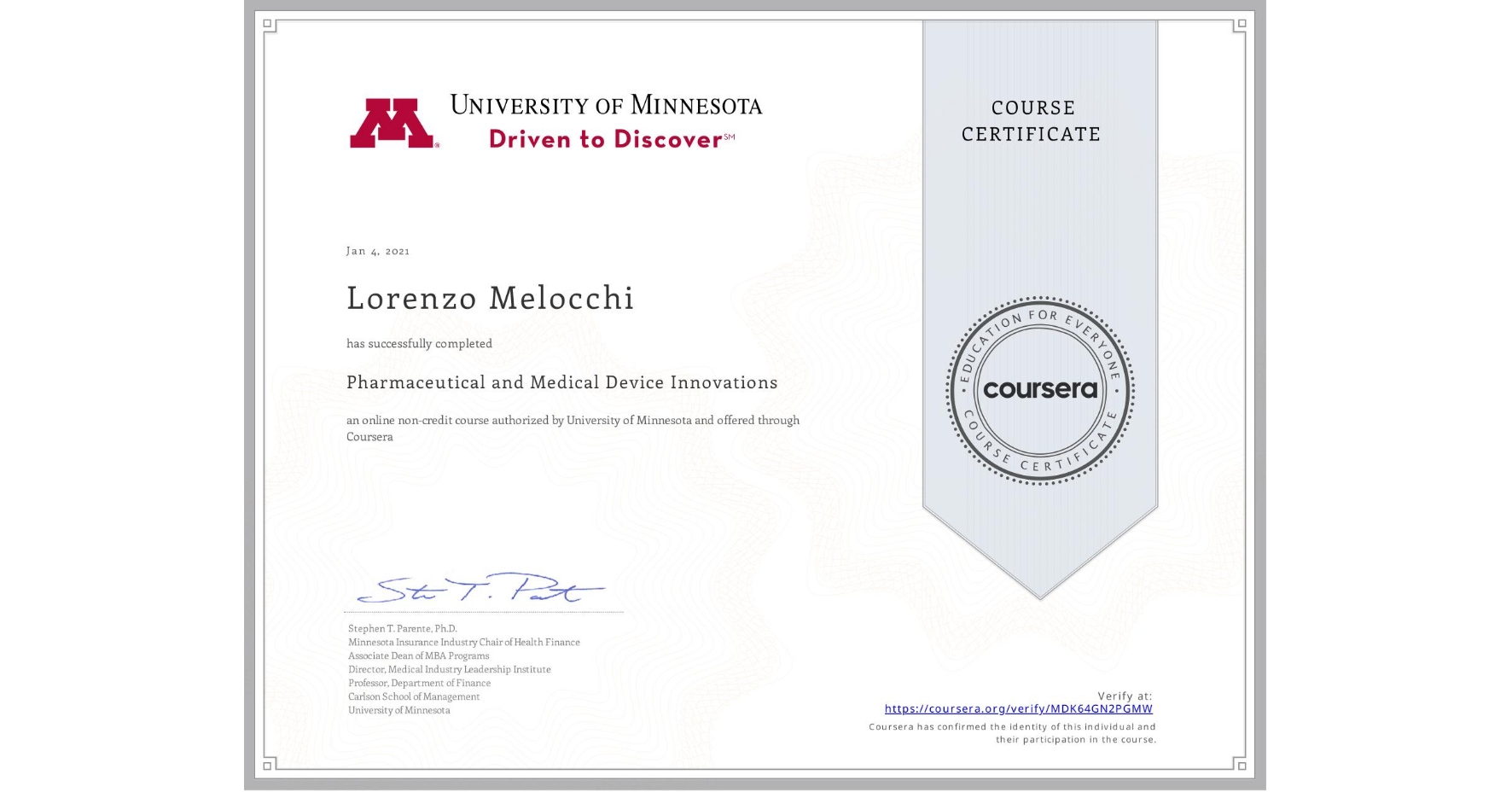1512x792 pixels.
Task: Click the 'has successfully completed' text line
Action: (419, 343)
